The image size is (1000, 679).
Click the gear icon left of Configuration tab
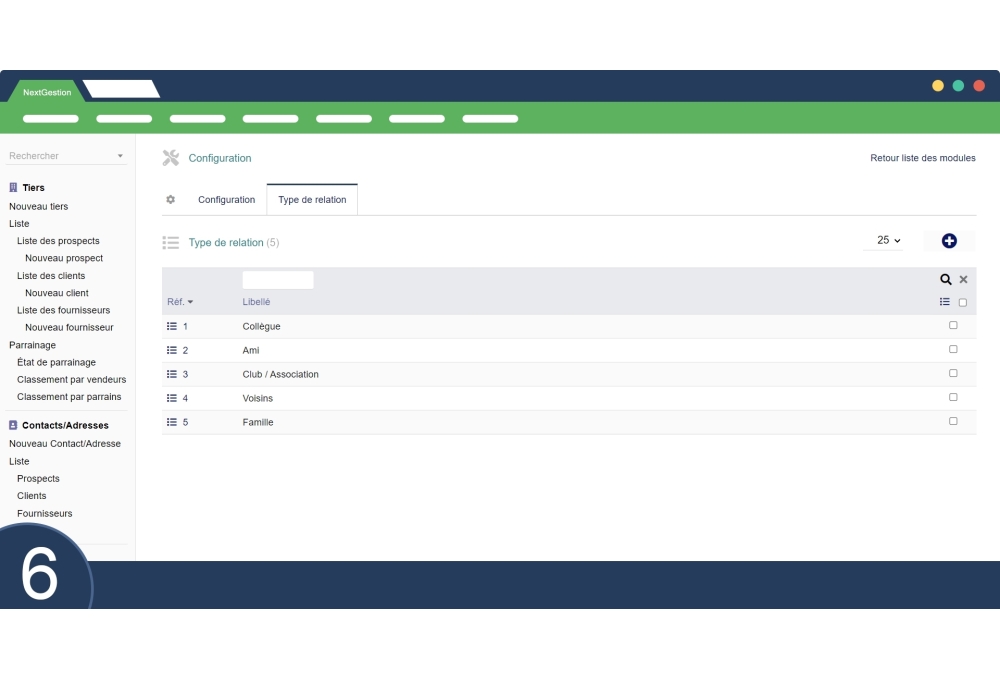171,199
